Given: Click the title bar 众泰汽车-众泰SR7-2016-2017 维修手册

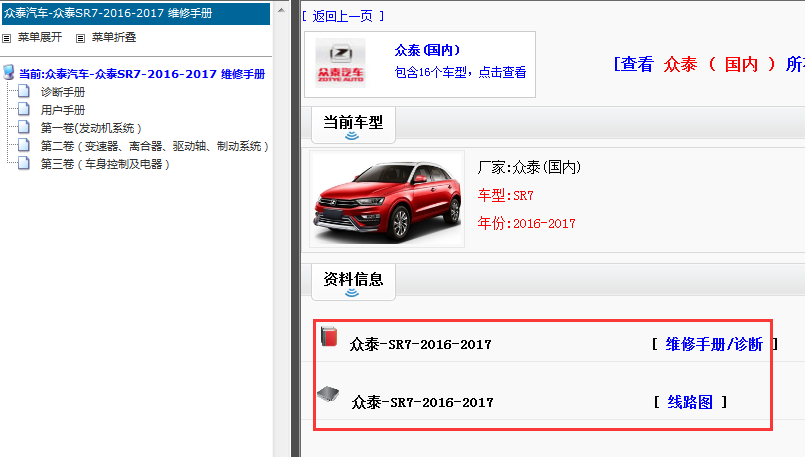Looking at the screenshot, I should click(136, 13).
